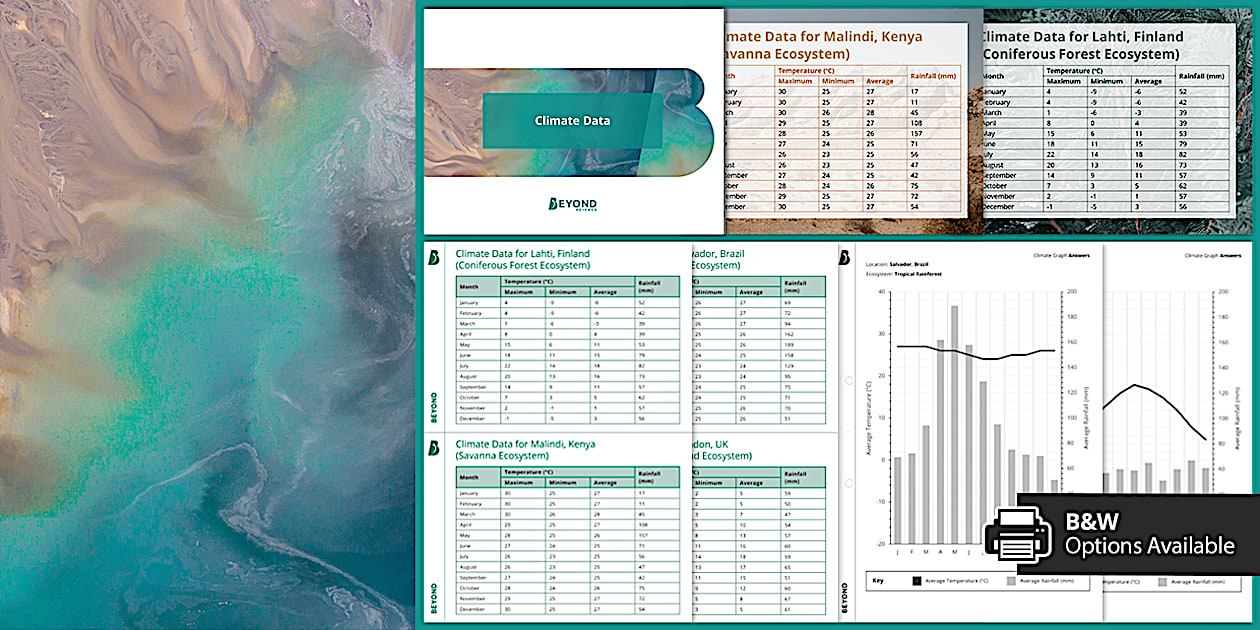Click the grey rainfall bar swatch in the Key
The image size is (1260, 630).
[x=1011, y=580]
